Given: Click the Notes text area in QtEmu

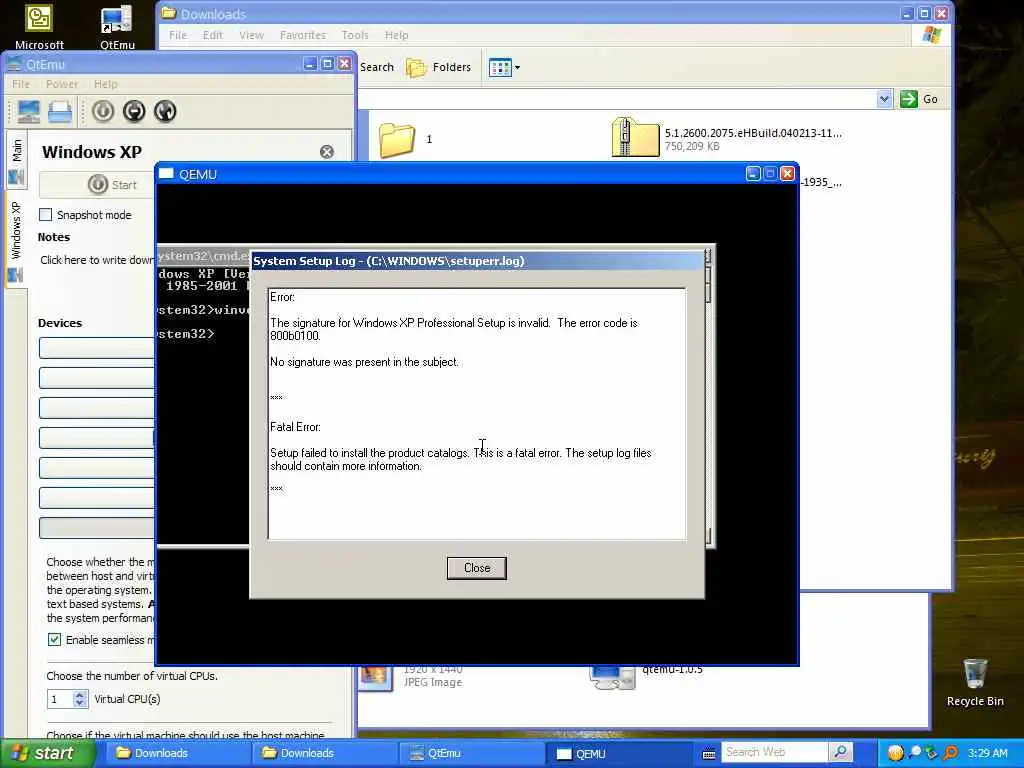Looking at the screenshot, I should click(97, 260).
